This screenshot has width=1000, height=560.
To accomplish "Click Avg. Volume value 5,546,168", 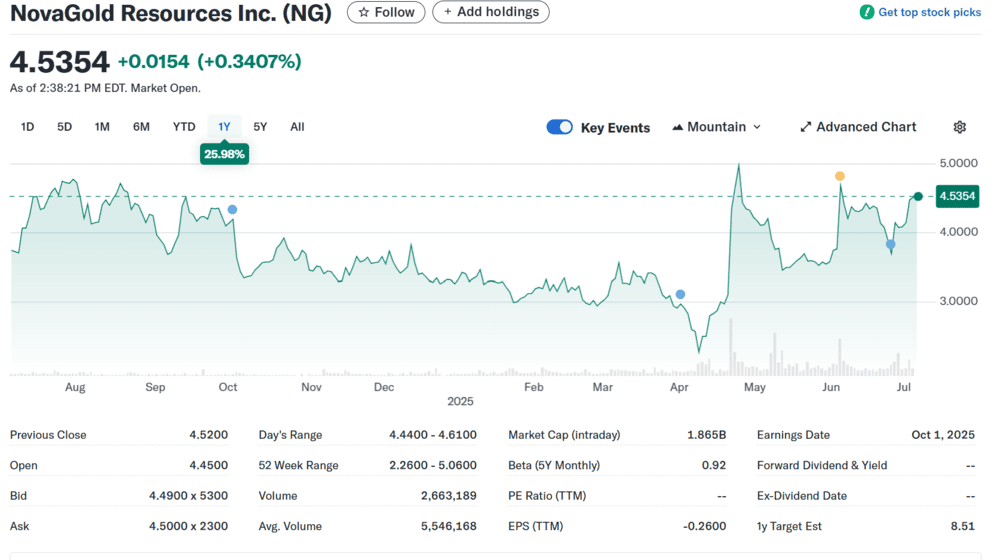I will click(x=448, y=526).
